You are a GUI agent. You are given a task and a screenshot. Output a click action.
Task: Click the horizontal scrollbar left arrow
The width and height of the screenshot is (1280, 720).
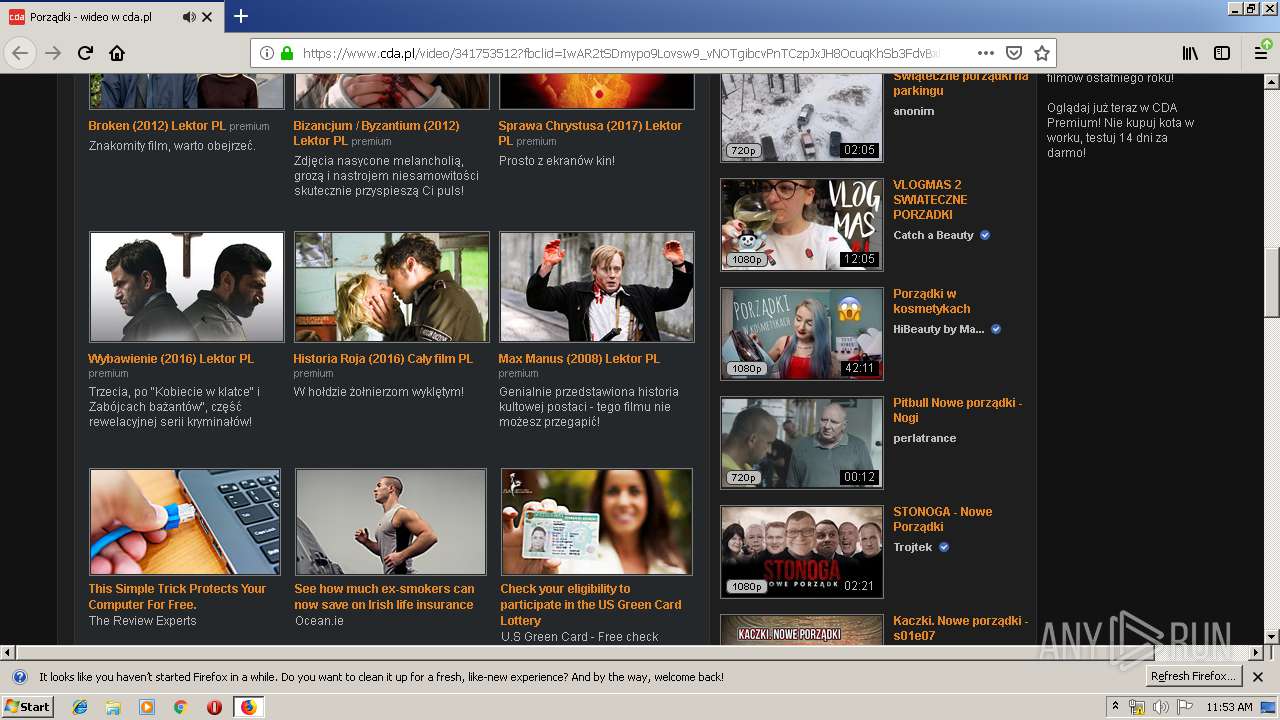(x=8, y=652)
